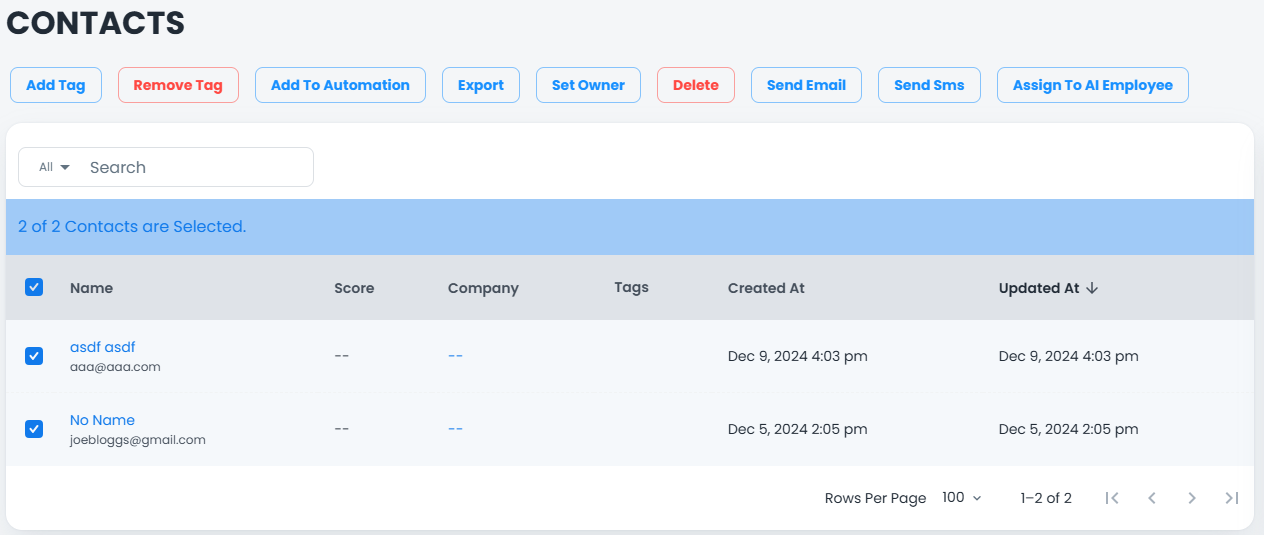Uncheck the select-all header checkbox
The height and width of the screenshot is (535, 1264).
(x=34, y=287)
